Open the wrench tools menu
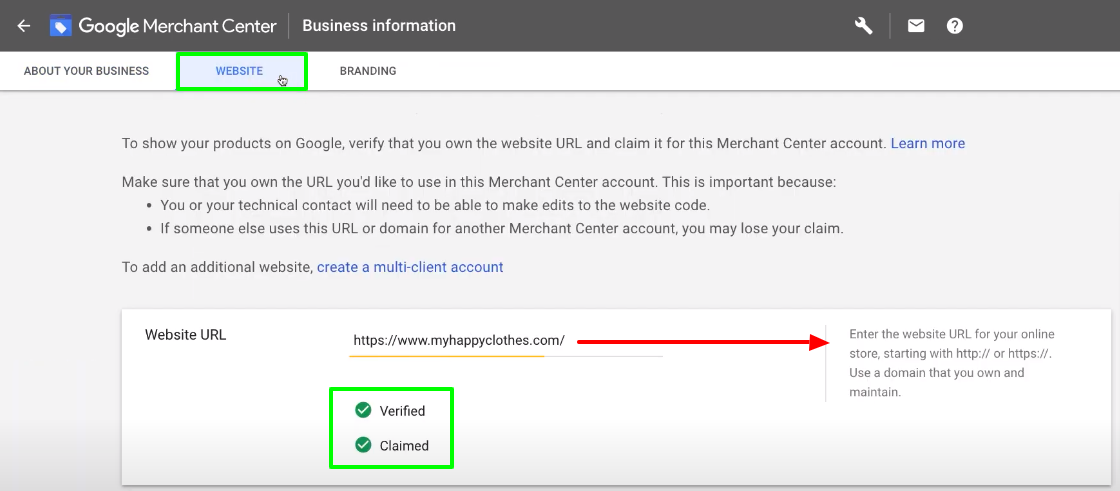 tap(864, 26)
